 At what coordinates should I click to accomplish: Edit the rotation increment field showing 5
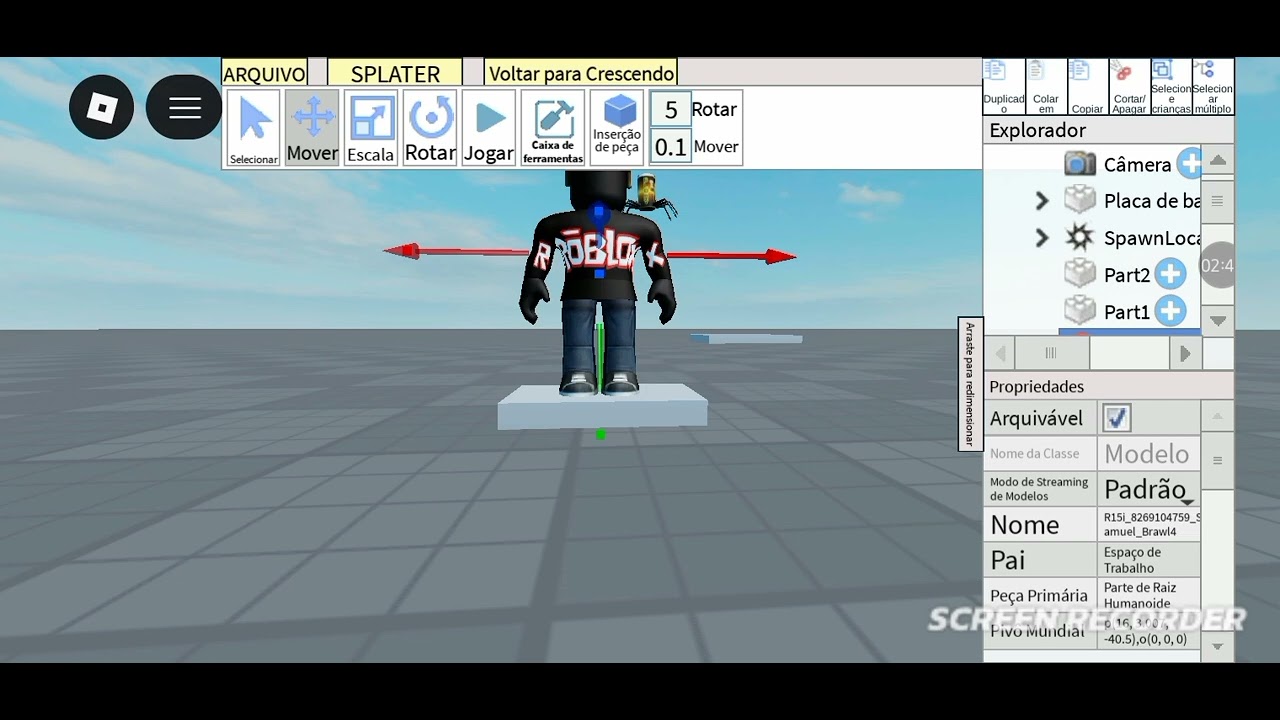coord(670,109)
